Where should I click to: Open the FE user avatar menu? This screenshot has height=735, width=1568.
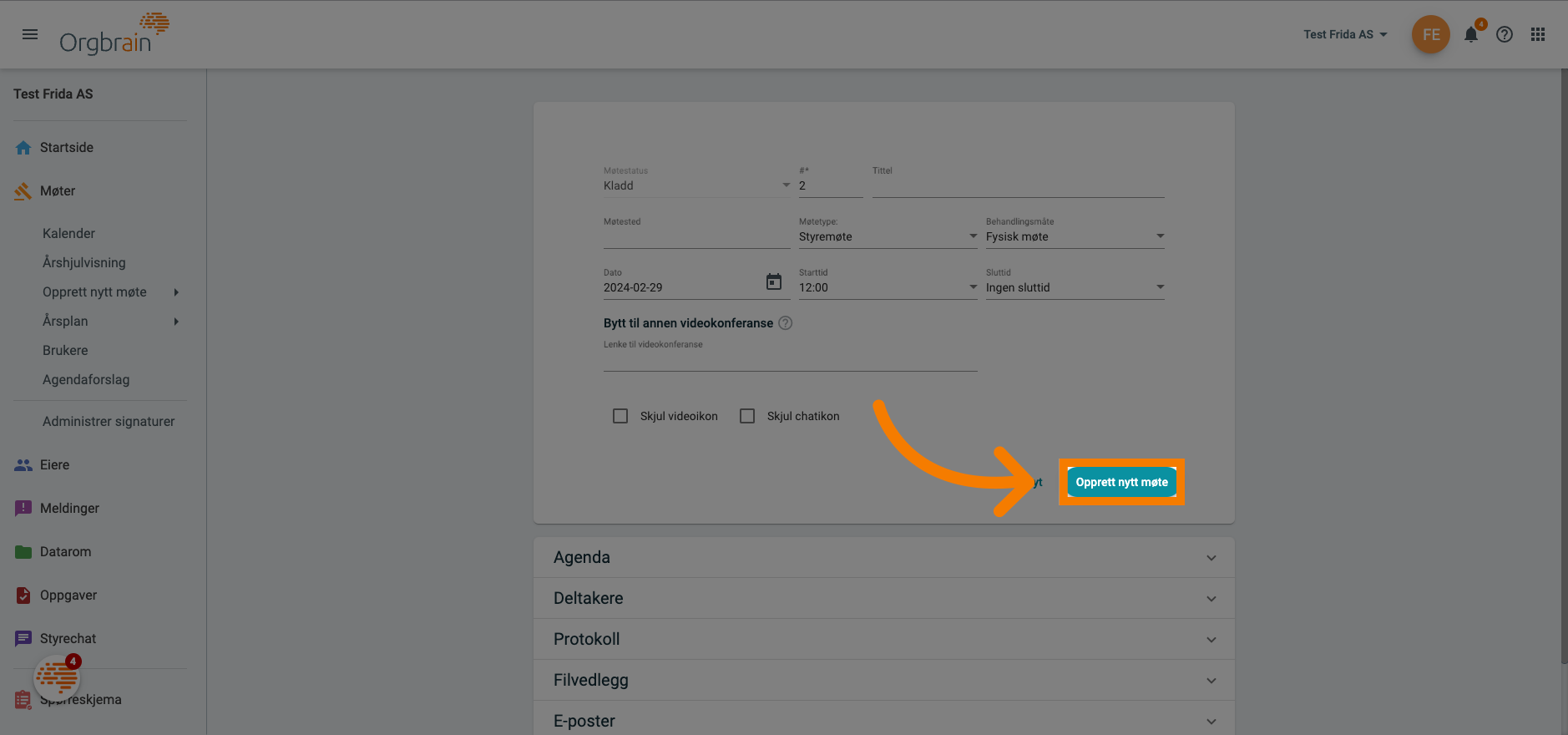click(1430, 34)
